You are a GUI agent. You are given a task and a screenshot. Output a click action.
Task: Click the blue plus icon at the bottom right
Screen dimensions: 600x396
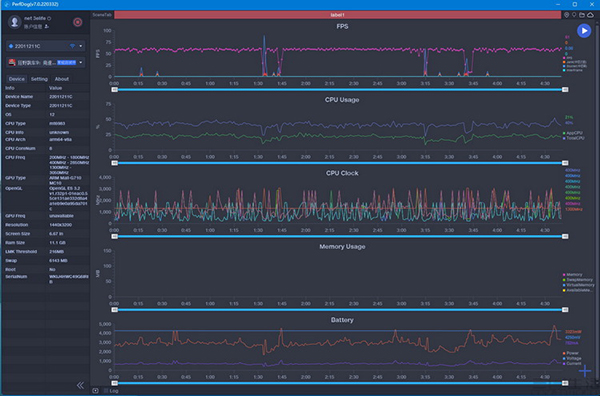(x=585, y=370)
